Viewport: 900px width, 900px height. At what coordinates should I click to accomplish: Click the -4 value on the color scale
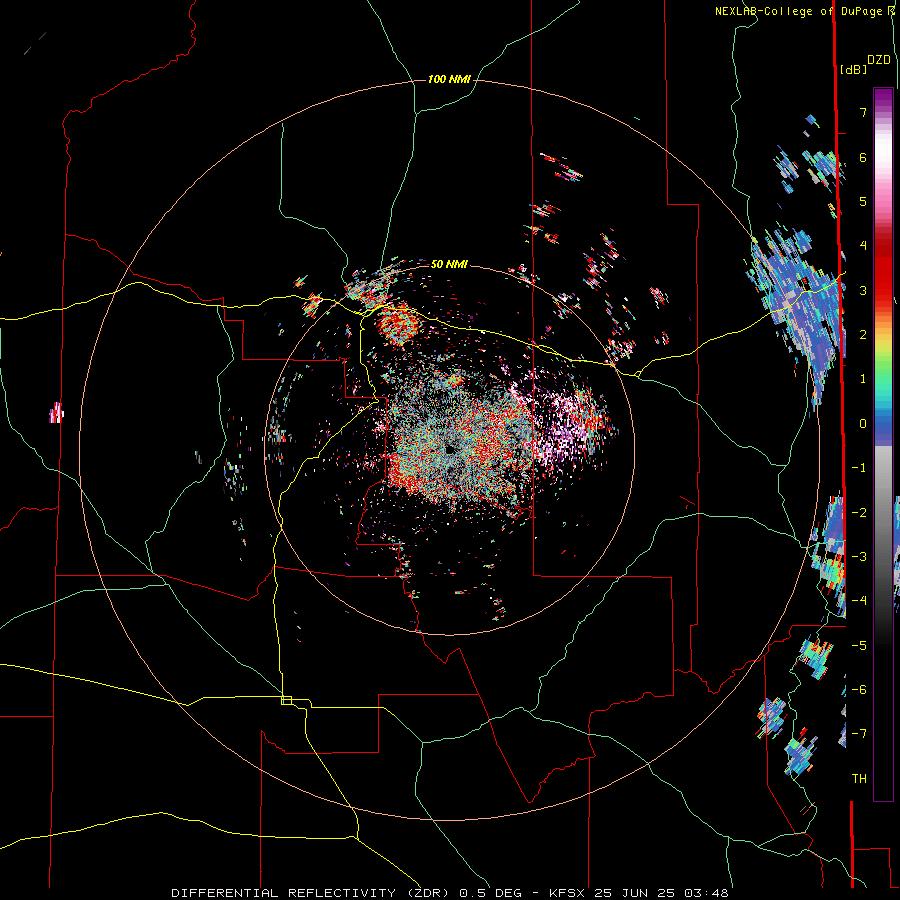pyautogui.click(x=859, y=601)
